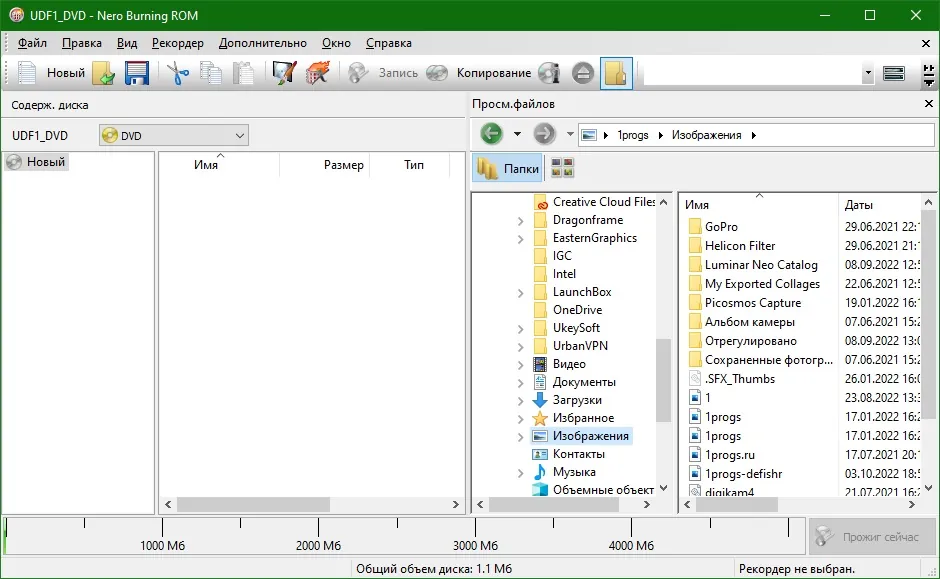Select the Контакты item in the tree
The height and width of the screenshot is (579, 940).
[x=579, y=454]
